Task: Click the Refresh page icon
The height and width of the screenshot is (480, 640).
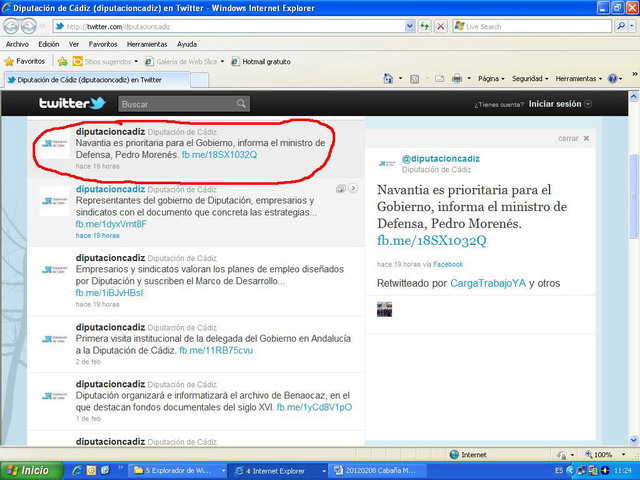Action: coord(424,27)
